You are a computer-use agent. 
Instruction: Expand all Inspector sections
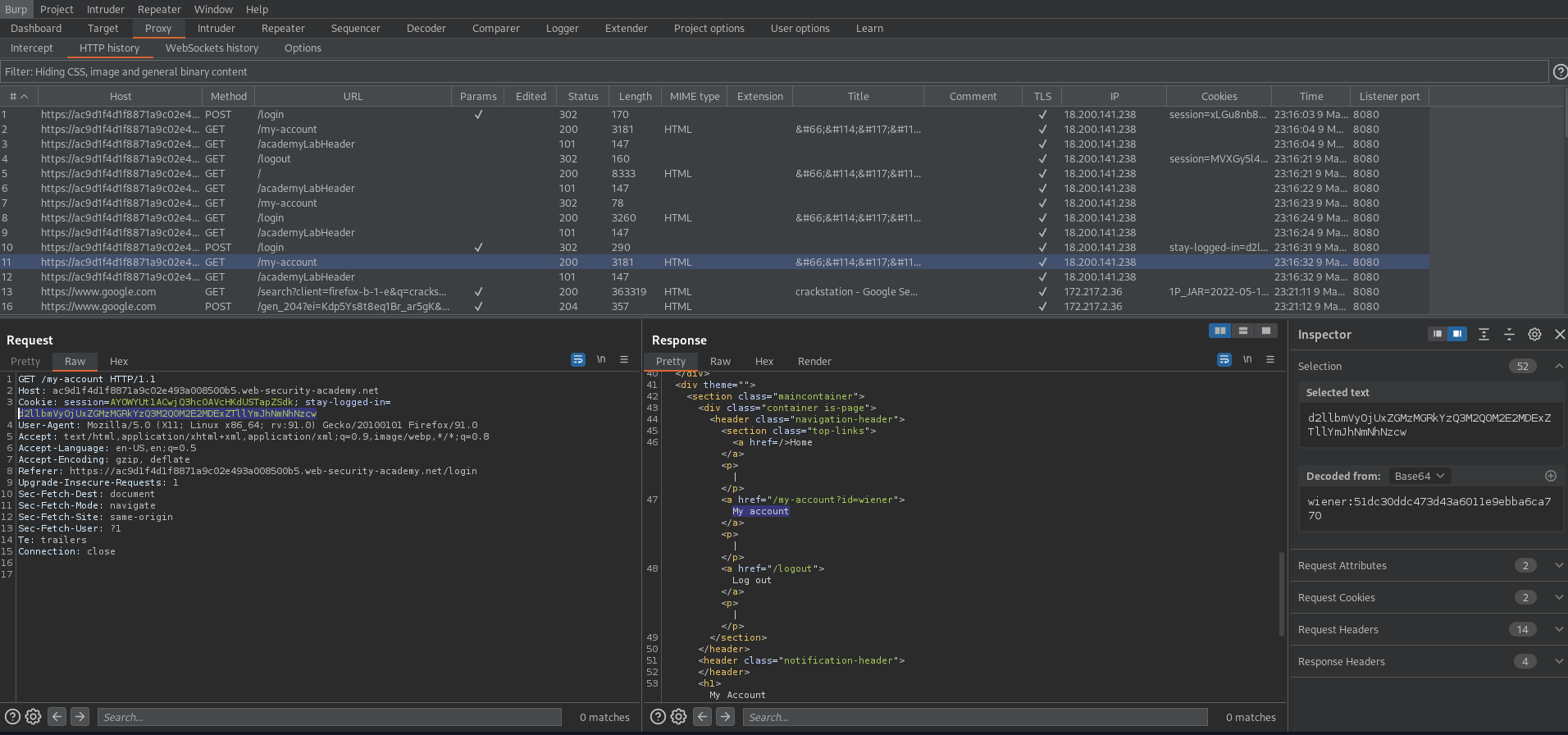pos(1484,334)
